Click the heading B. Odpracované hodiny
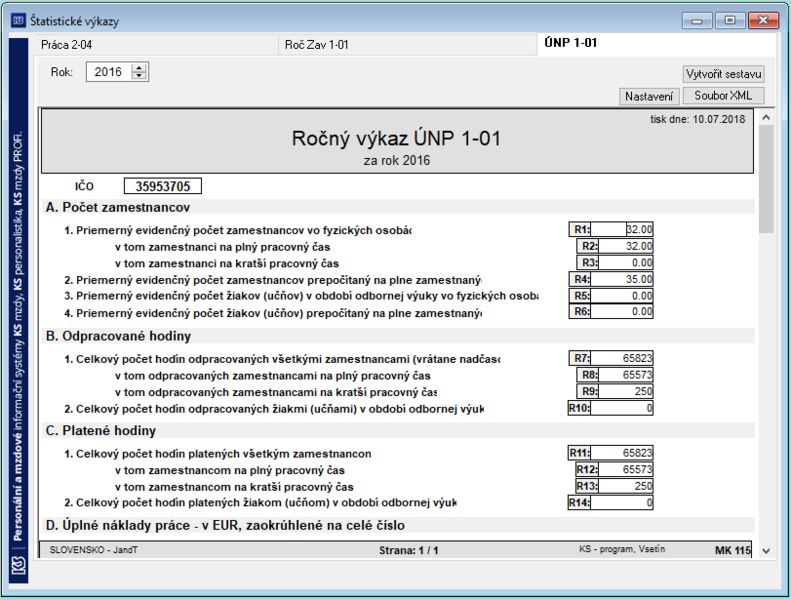 click(x=118, y=336)
